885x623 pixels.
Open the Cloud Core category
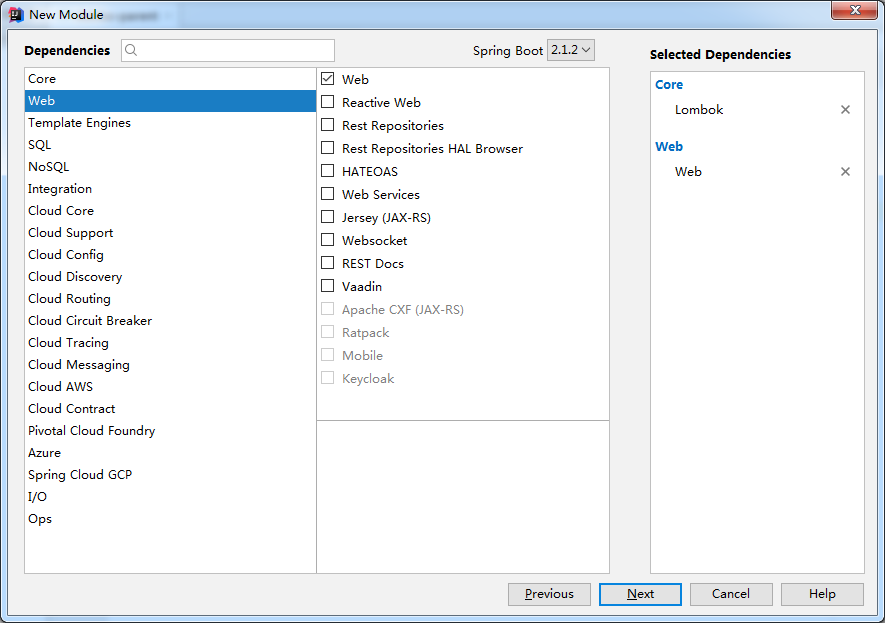tap(170, 210)
